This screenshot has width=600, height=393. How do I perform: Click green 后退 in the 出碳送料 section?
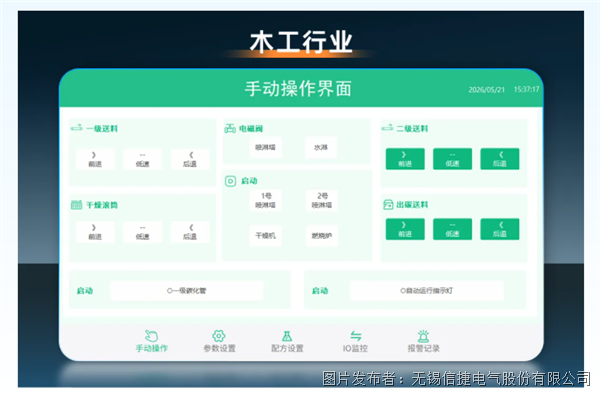point(500,229)
